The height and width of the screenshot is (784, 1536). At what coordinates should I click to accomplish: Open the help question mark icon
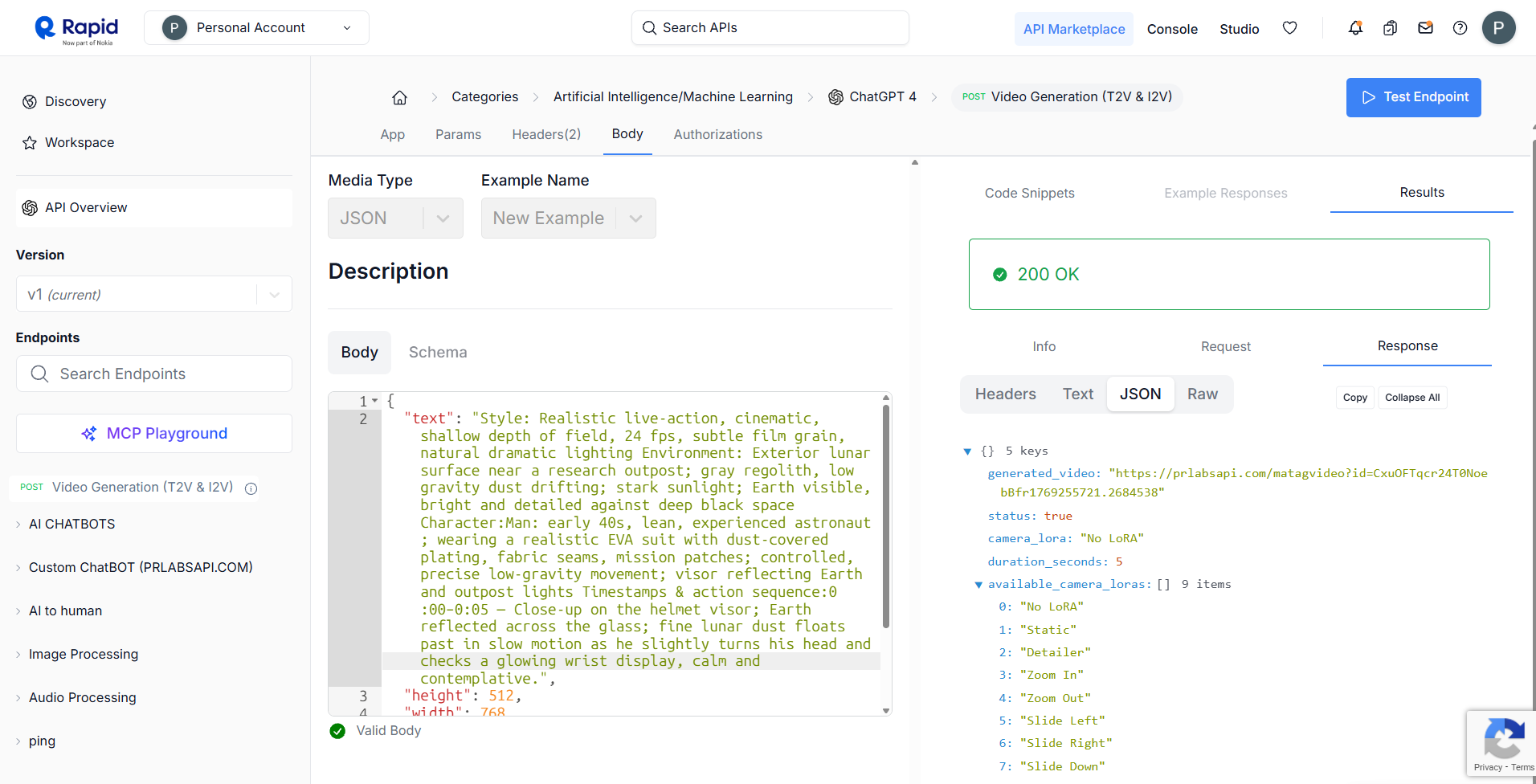tap(1460, 27)
